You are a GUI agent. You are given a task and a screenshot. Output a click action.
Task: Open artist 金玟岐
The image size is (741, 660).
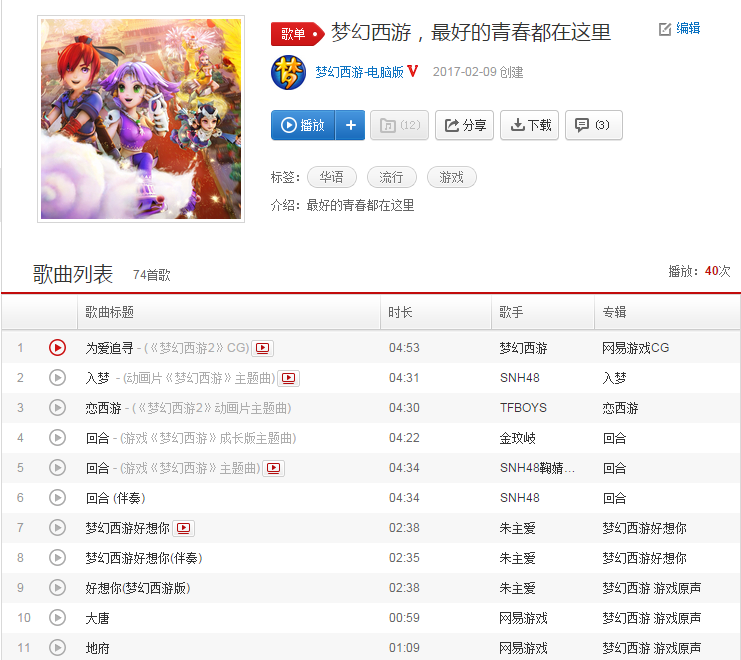[x=517, y=438]
